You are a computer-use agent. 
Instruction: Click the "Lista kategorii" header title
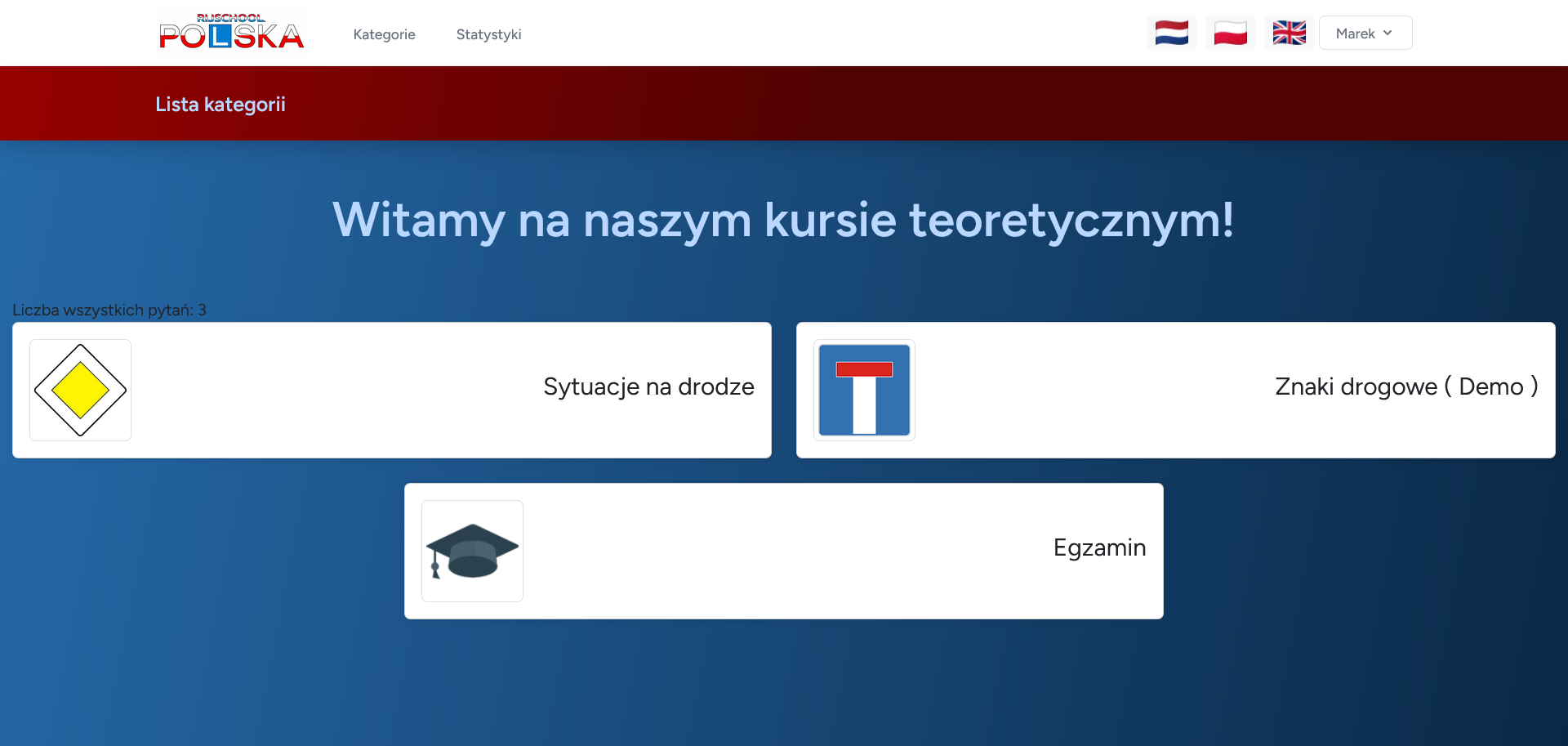coord(220,105)
